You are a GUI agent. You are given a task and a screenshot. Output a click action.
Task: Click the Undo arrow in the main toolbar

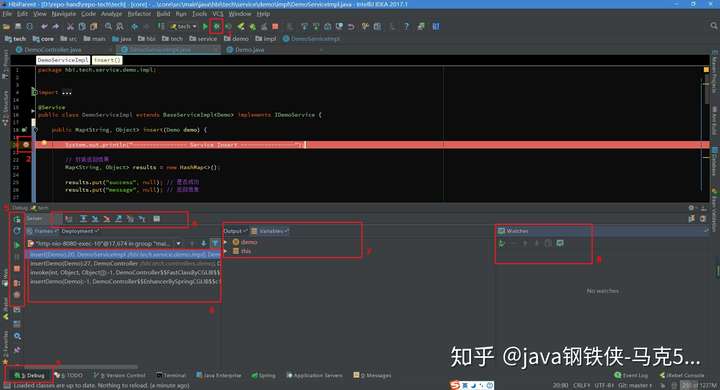(44, 27)
